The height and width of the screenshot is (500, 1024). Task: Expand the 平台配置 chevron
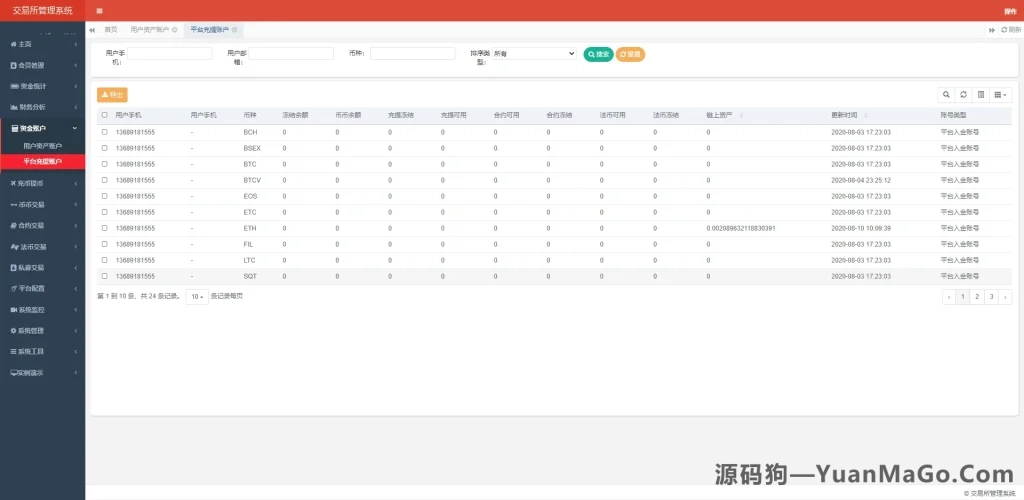point(76,289)
